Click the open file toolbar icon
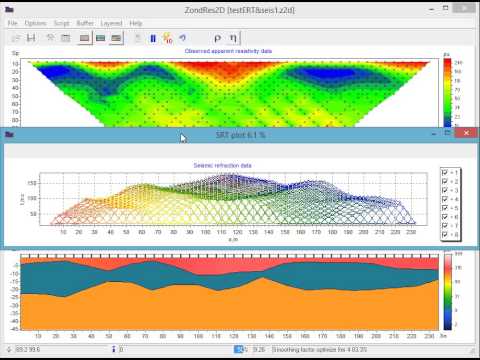 point(16,38)
